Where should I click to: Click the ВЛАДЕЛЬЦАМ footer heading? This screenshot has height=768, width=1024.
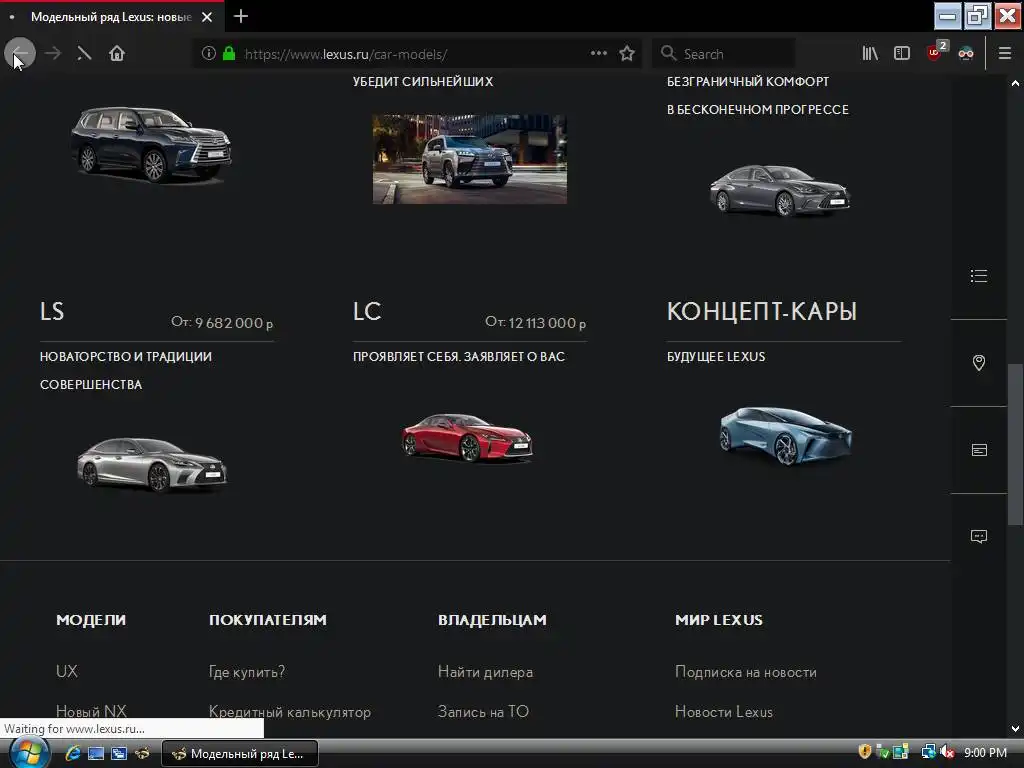[492, 620]
